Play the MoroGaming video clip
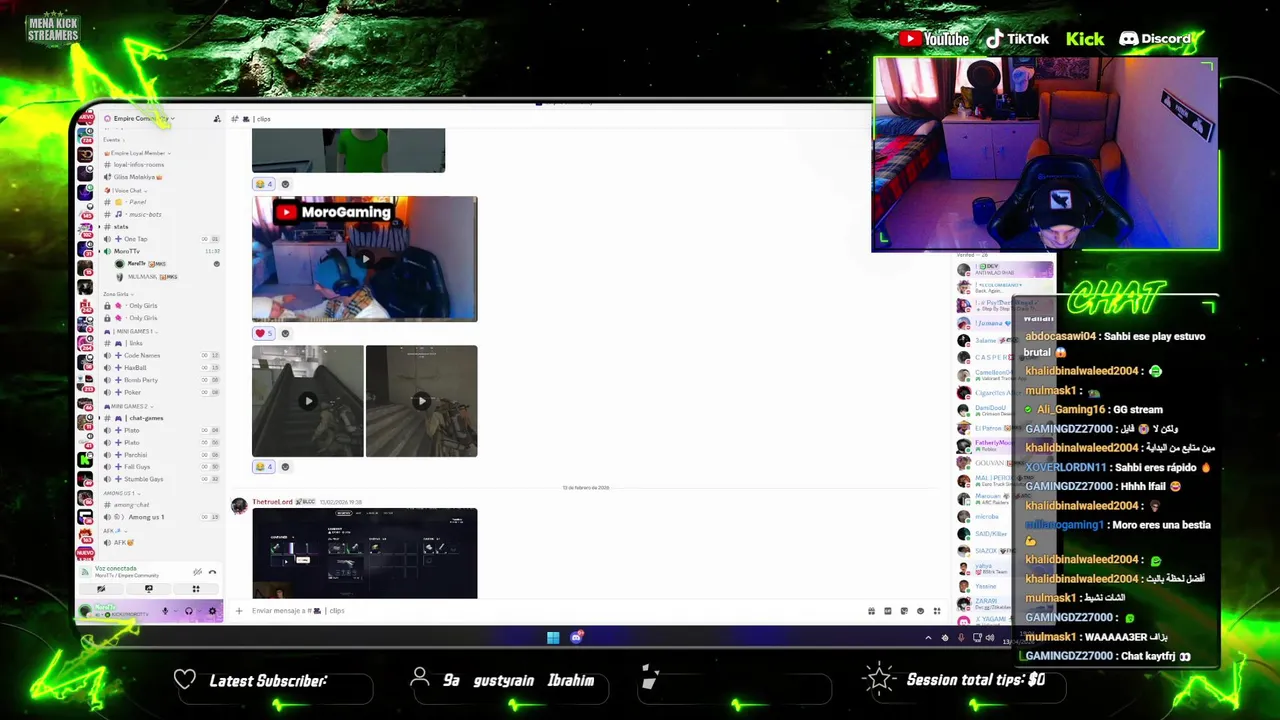Viewport: 1280px width, 720px height. 365,259
